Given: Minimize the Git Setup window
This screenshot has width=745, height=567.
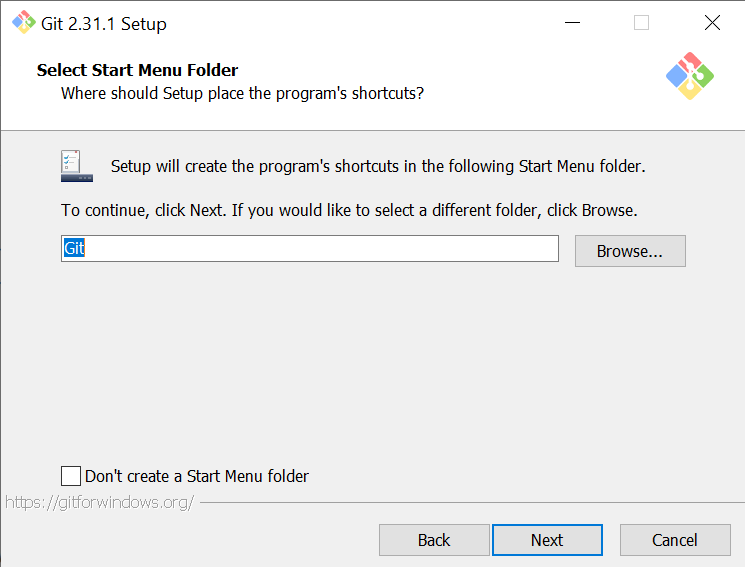Looking at the screenshot, I should (573, 23).
